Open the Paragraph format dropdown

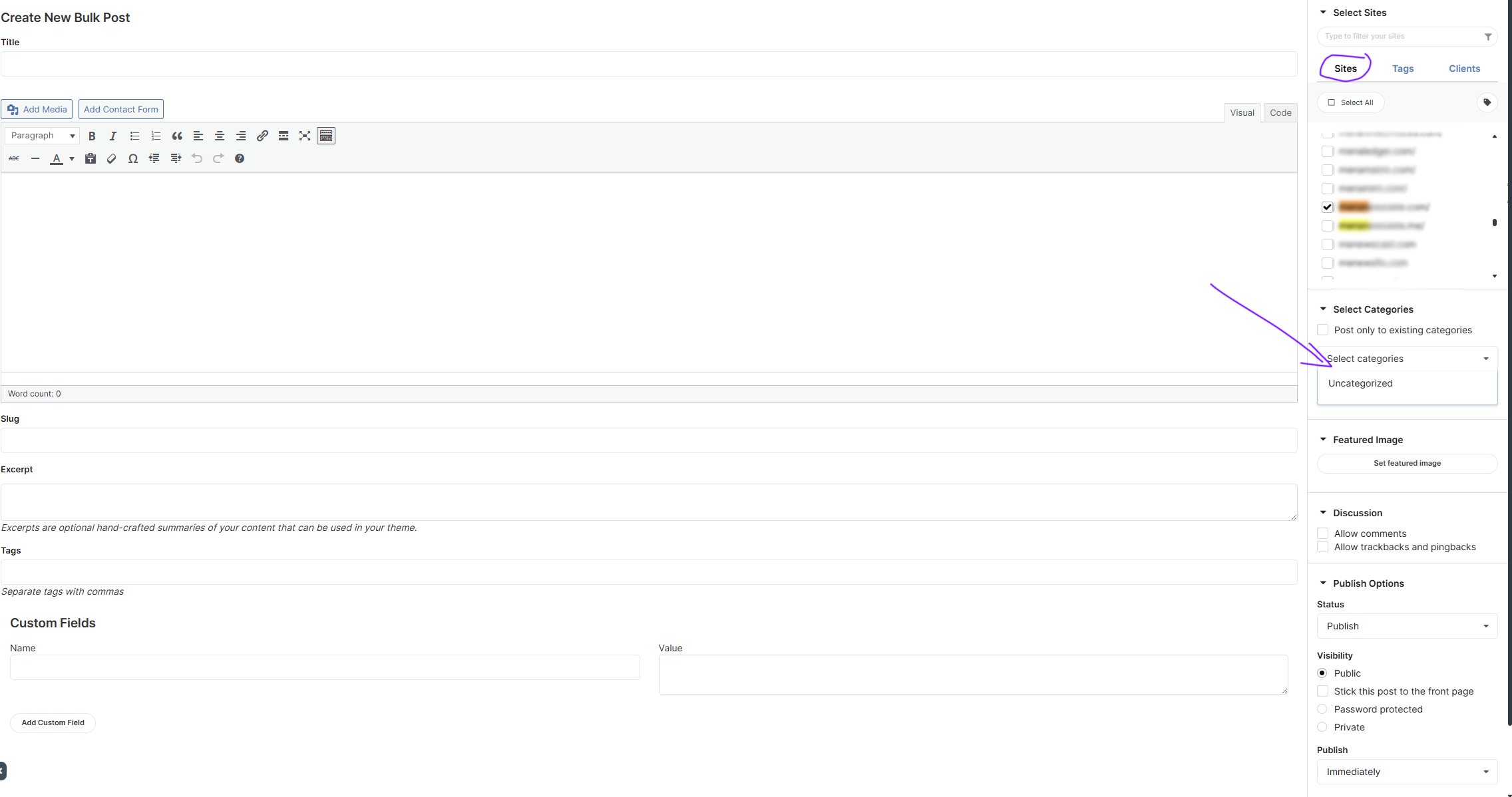pos(42,136)
